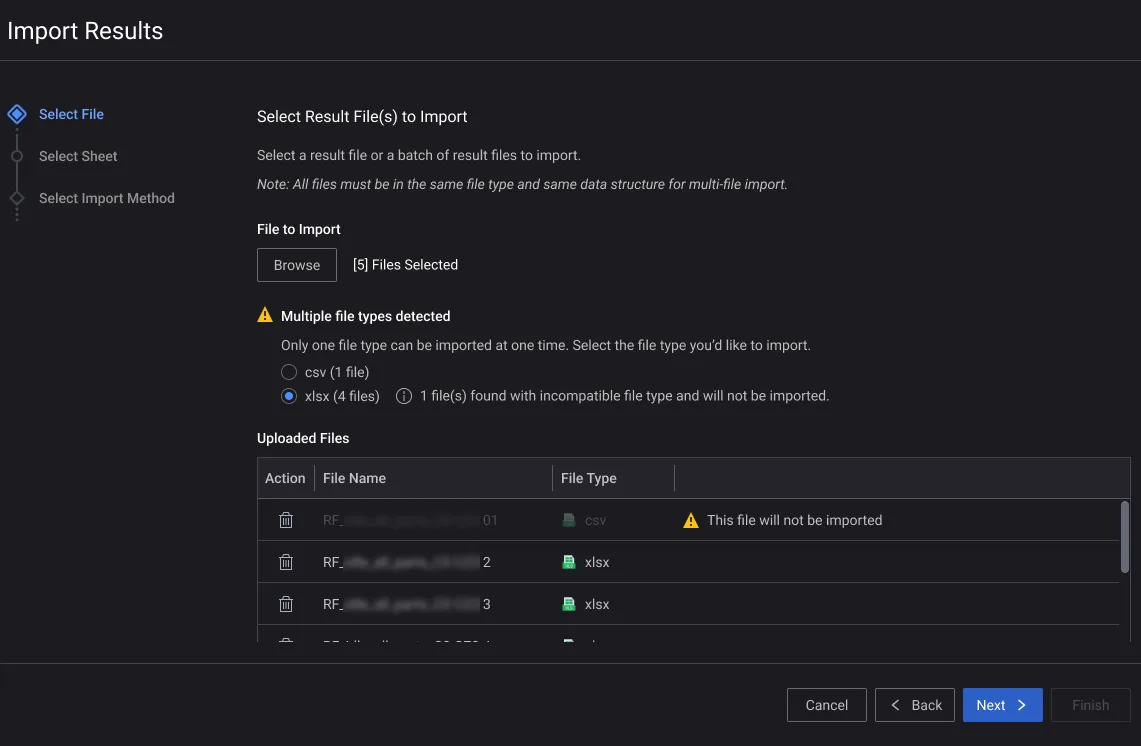Click the Action column header
Image resolution: width=1141 pixels, height=746 pixels.
[x=285, y=478]
